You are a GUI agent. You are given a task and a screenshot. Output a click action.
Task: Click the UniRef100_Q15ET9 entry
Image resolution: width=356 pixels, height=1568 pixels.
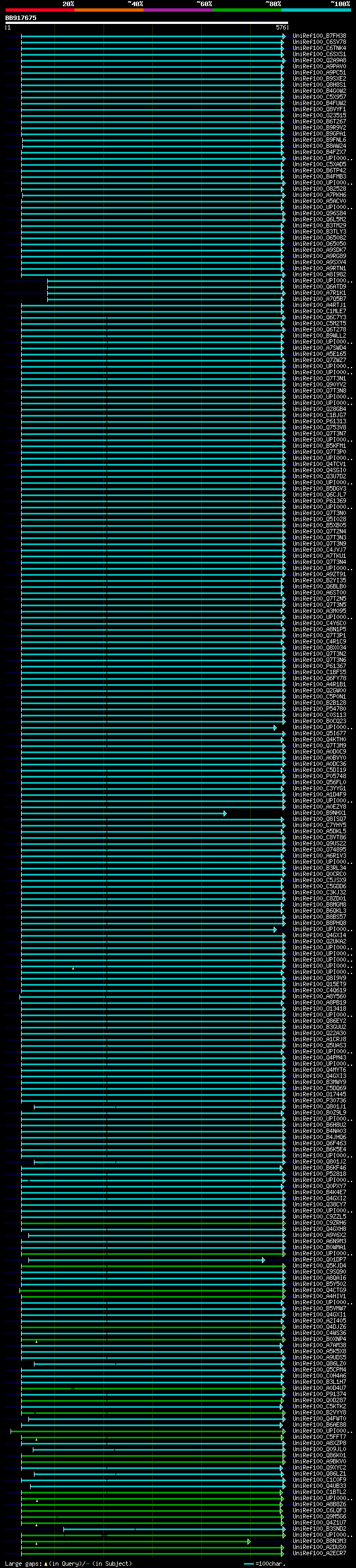pos(319,985)
